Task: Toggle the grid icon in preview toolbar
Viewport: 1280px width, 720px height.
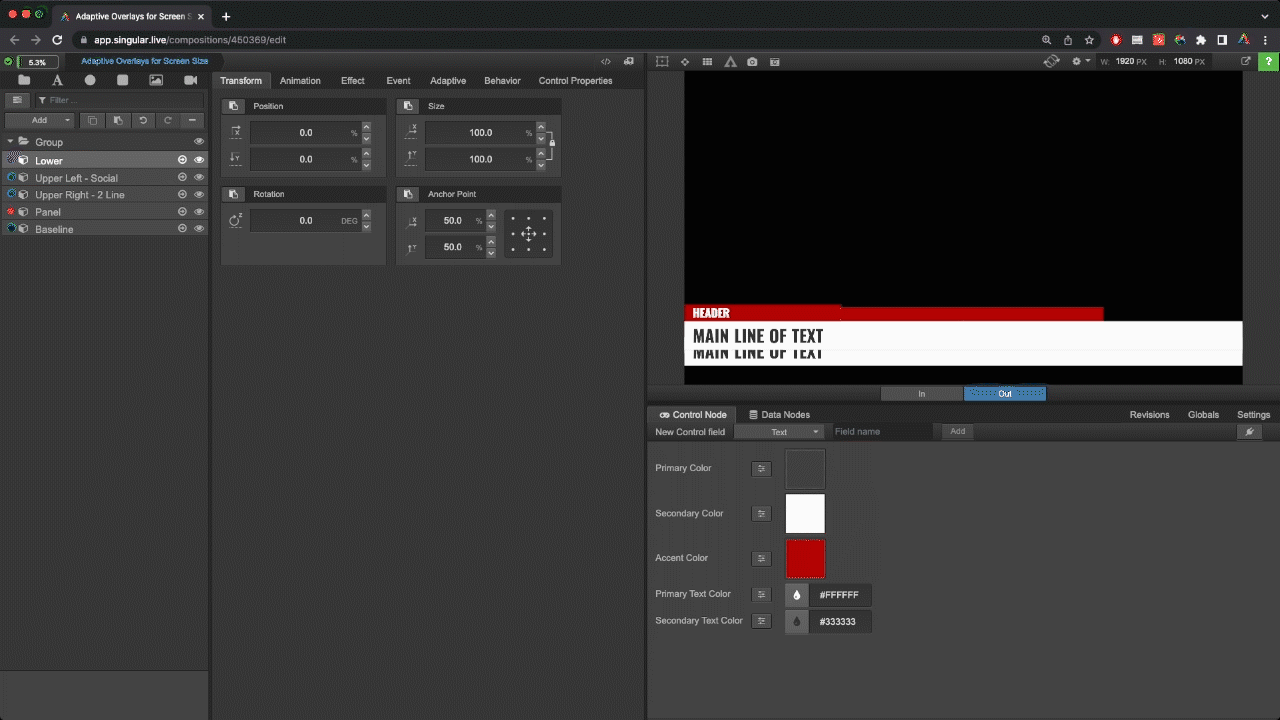Action: click(707, 62)
